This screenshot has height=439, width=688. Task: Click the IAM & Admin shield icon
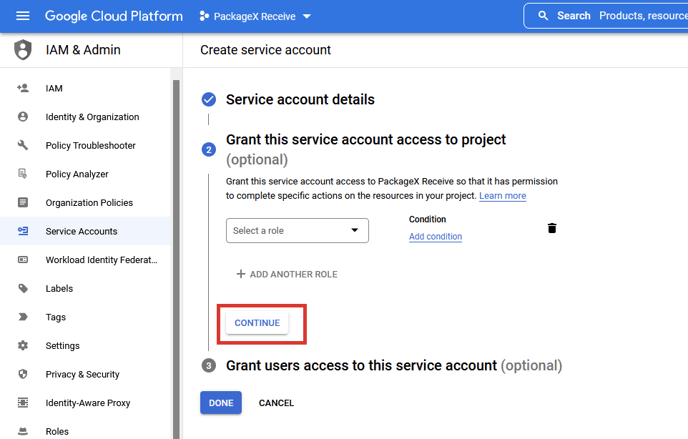(x=23, y=50)
